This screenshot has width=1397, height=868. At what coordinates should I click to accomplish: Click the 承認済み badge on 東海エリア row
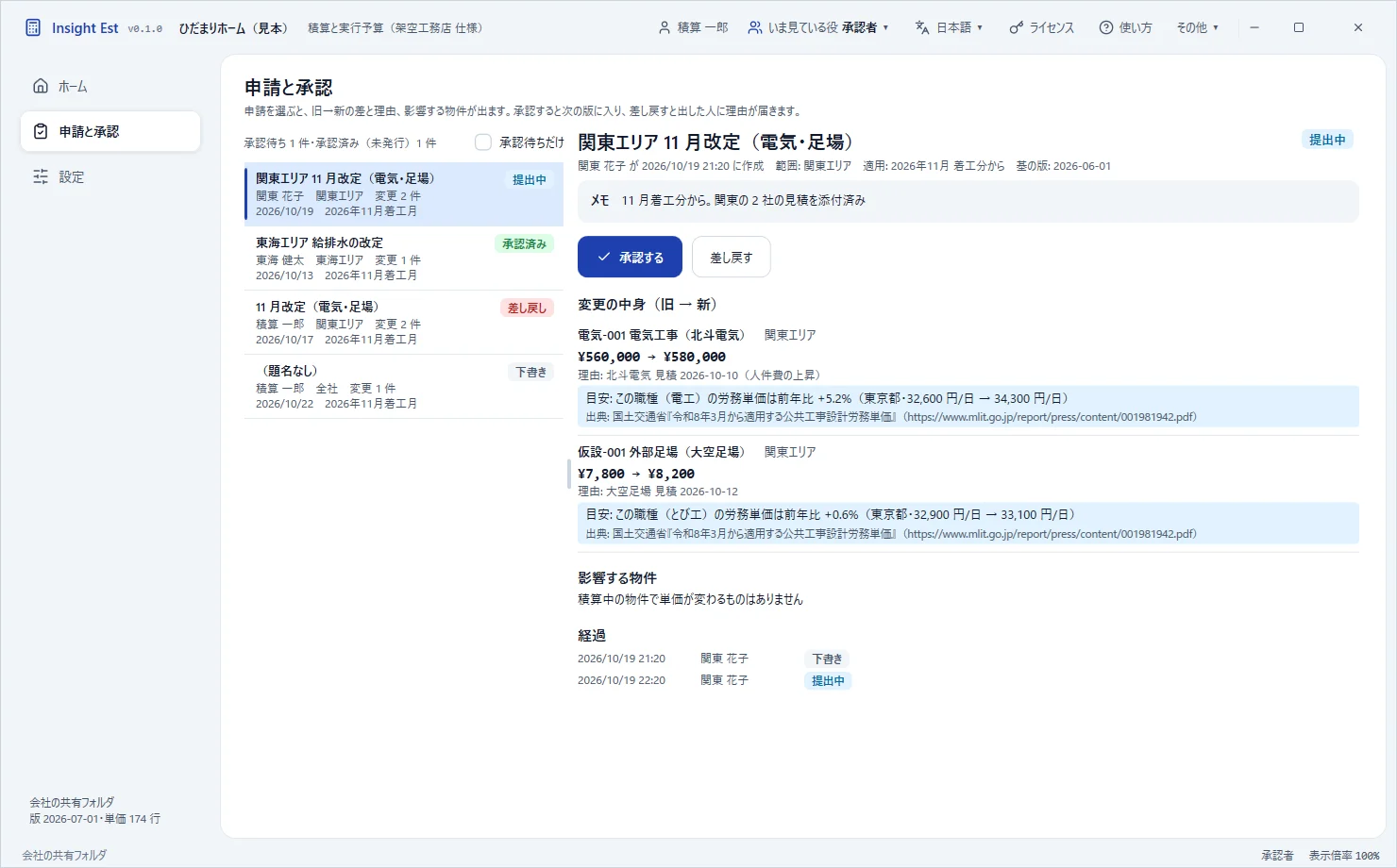coord(524,243)
